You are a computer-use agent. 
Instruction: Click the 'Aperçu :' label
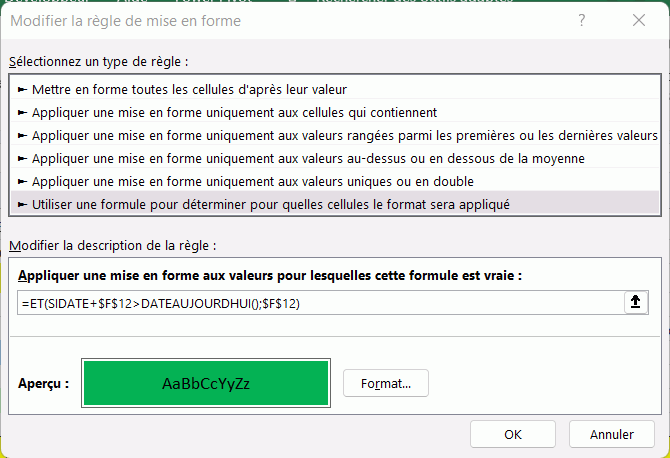click(x=44, y=383)
